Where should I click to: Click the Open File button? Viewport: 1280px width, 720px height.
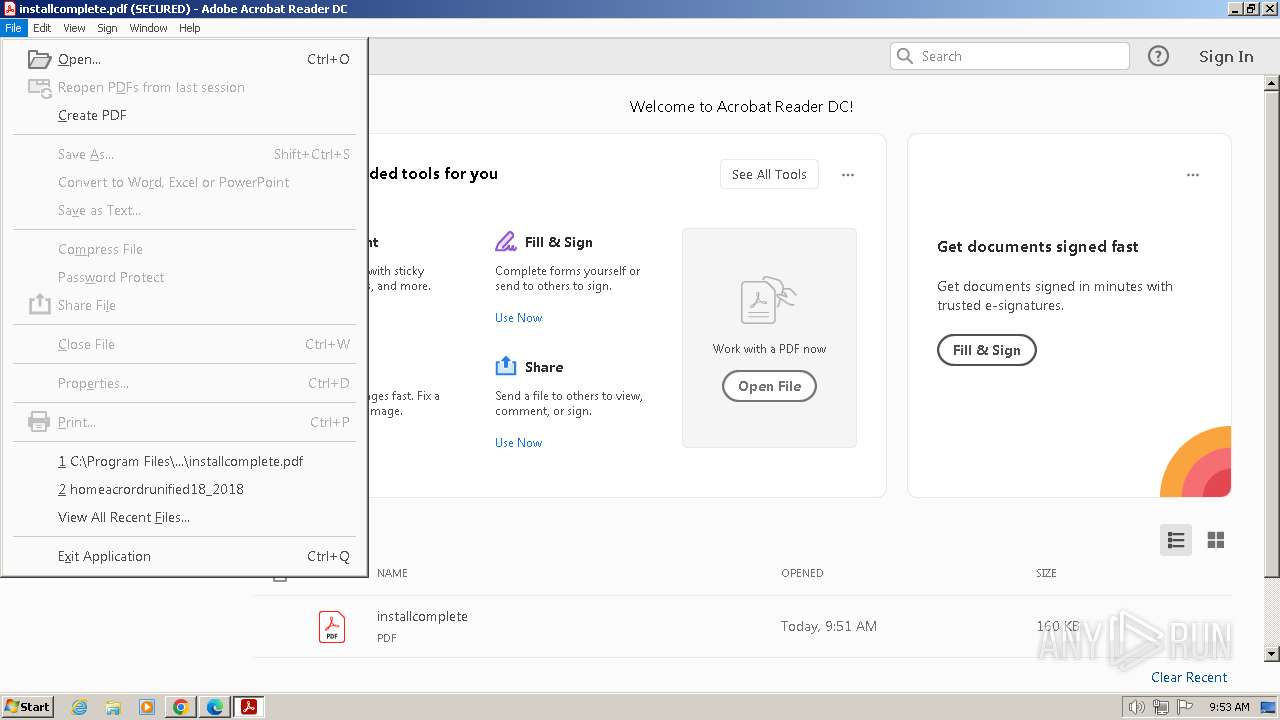(x=769, y=386)
